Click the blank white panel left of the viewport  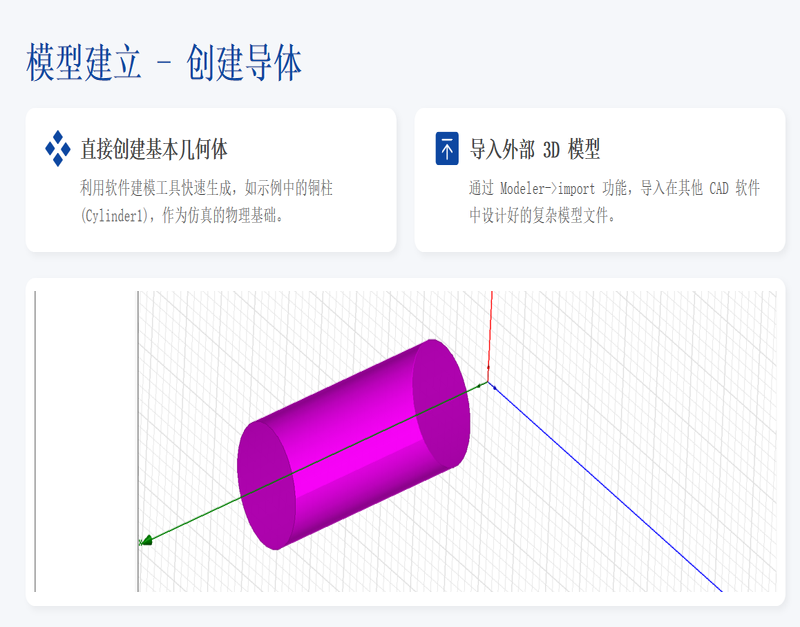pos(86,440)
